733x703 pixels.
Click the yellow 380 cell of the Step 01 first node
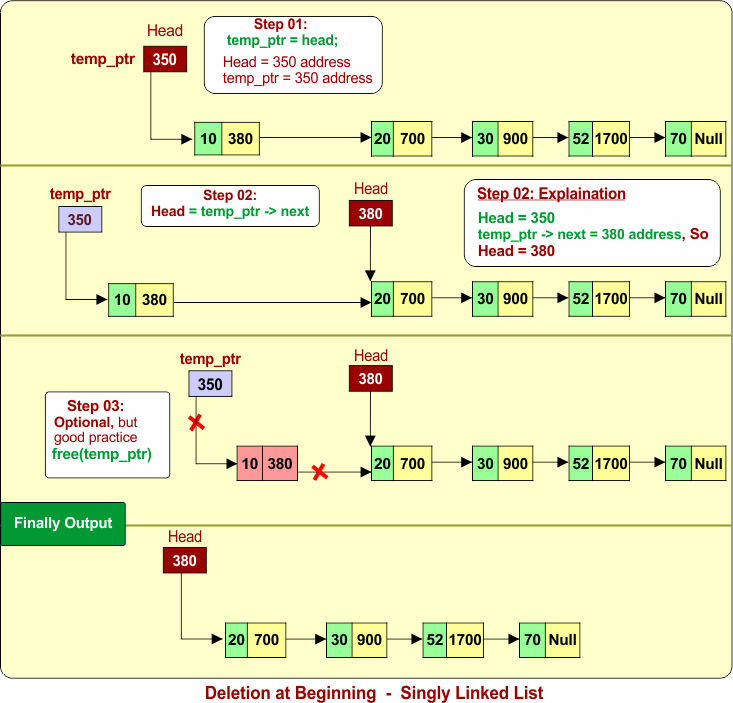[240, 139]
